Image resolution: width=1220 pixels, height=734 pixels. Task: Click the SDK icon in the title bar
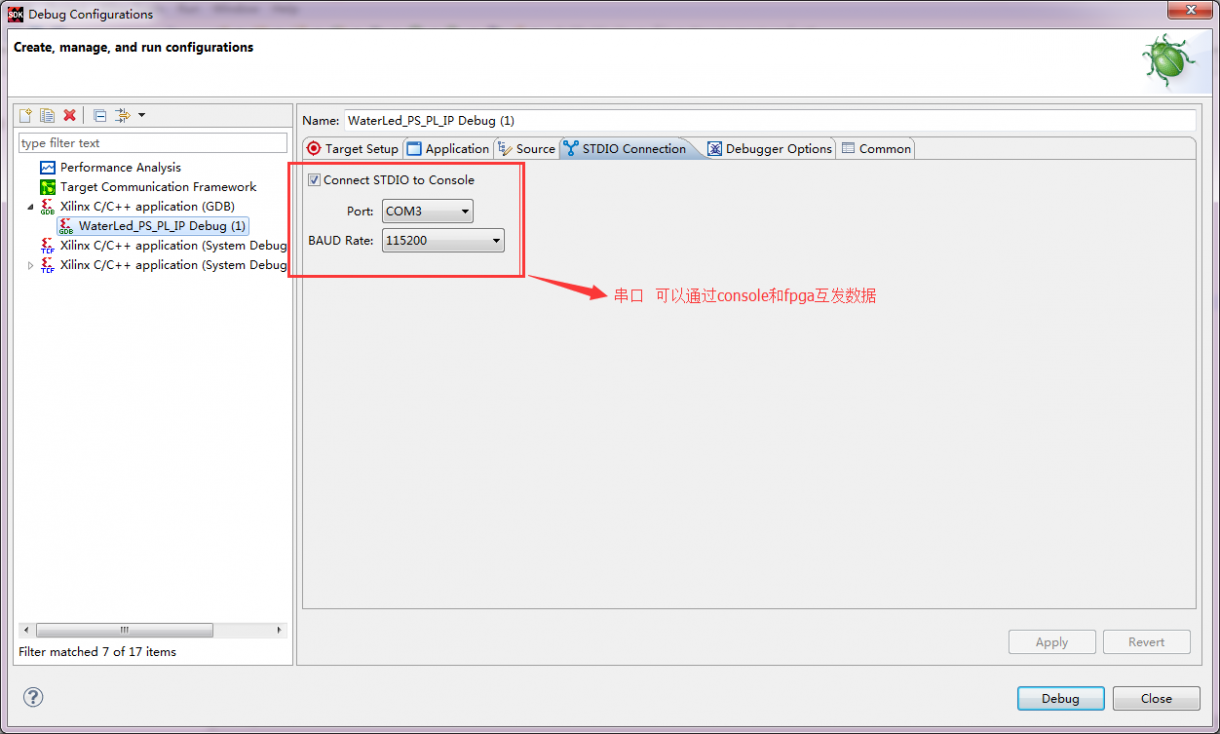click(15, 14)
